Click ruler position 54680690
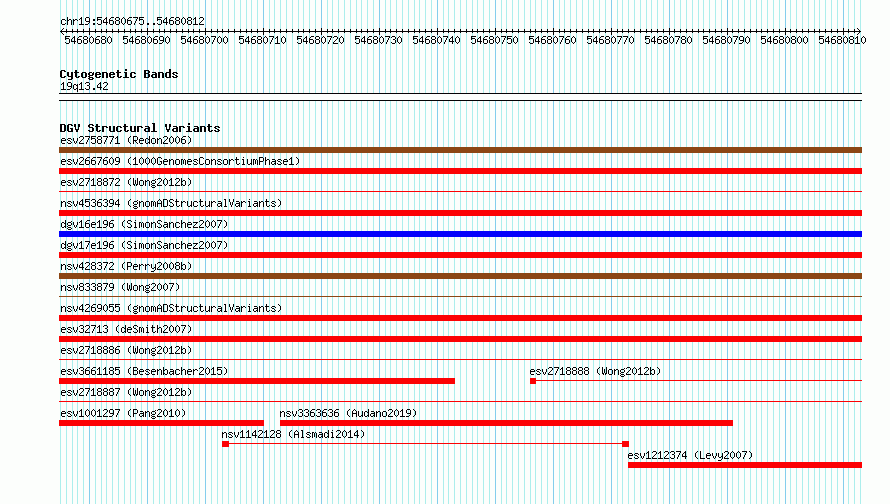The image size is (890, 504). coord(146,40)
